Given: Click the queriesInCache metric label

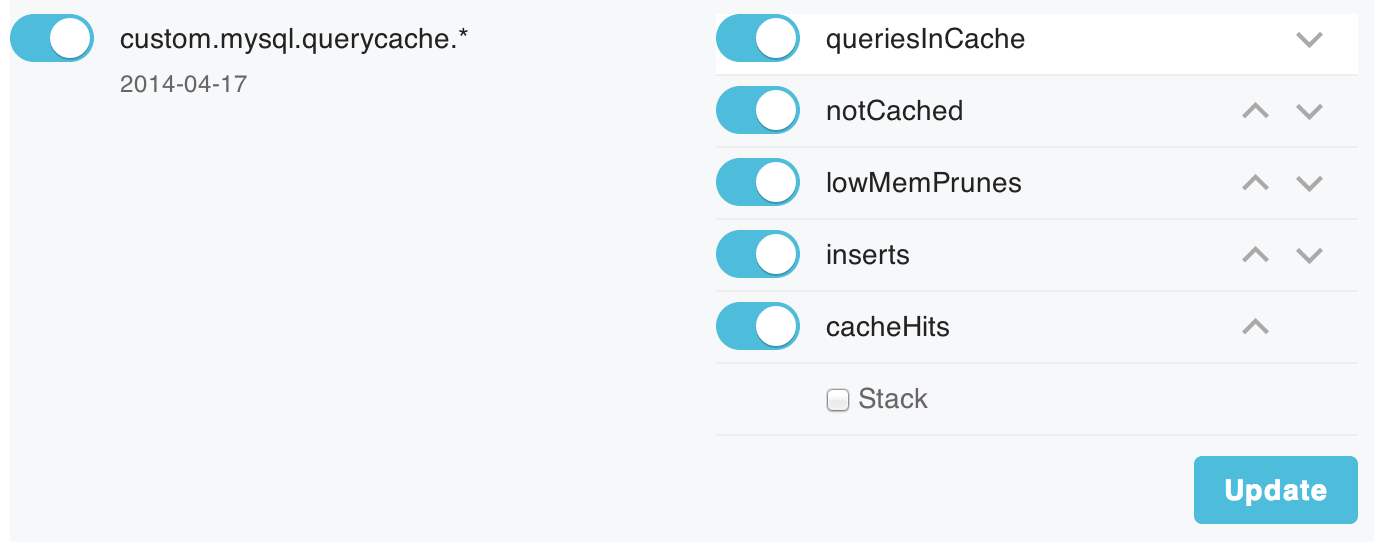Looking at the screenshot, I should point(925,40).
